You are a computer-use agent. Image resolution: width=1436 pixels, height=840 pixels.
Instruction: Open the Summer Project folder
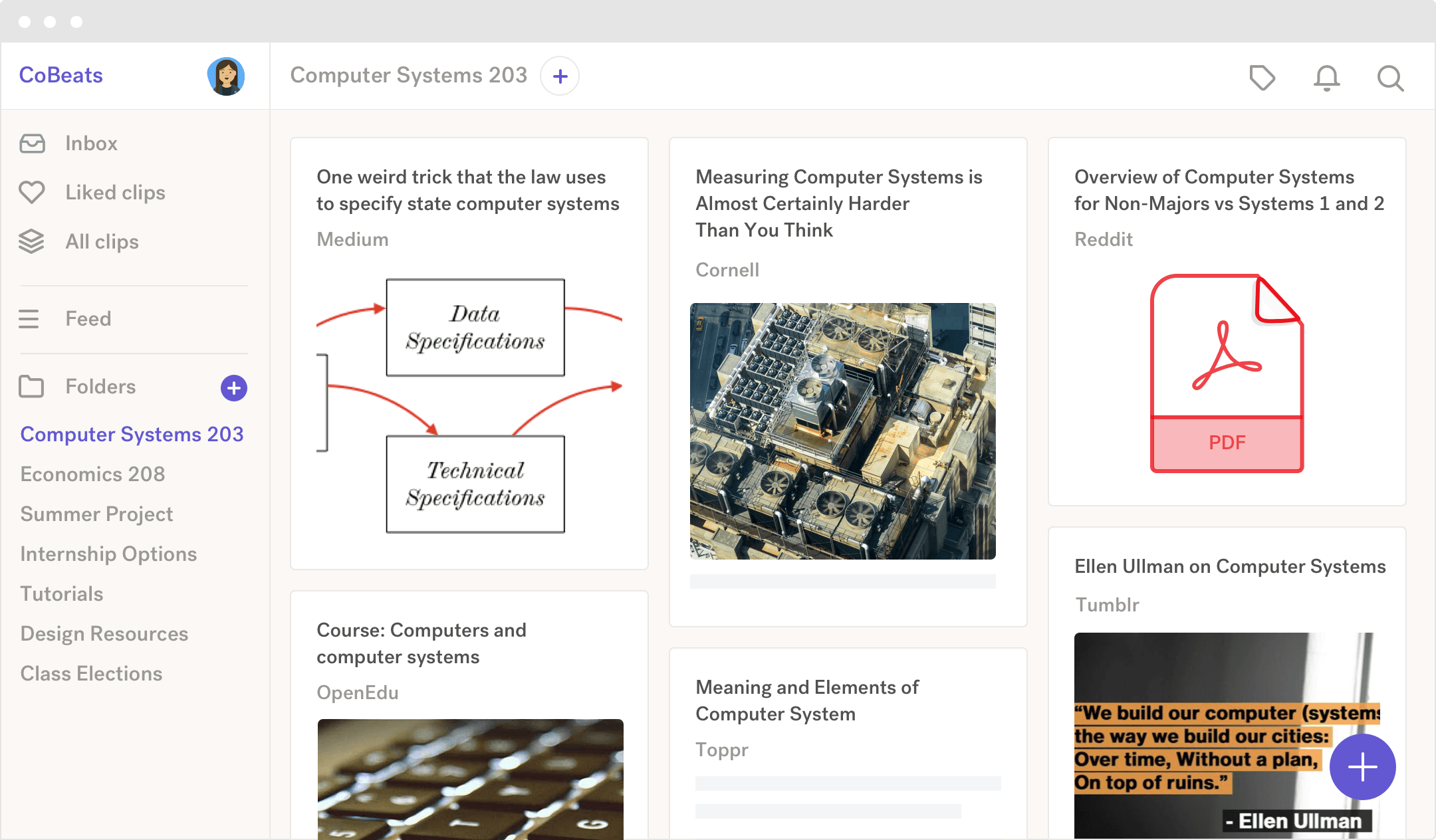pyautogui.click(x=96, y=514)
